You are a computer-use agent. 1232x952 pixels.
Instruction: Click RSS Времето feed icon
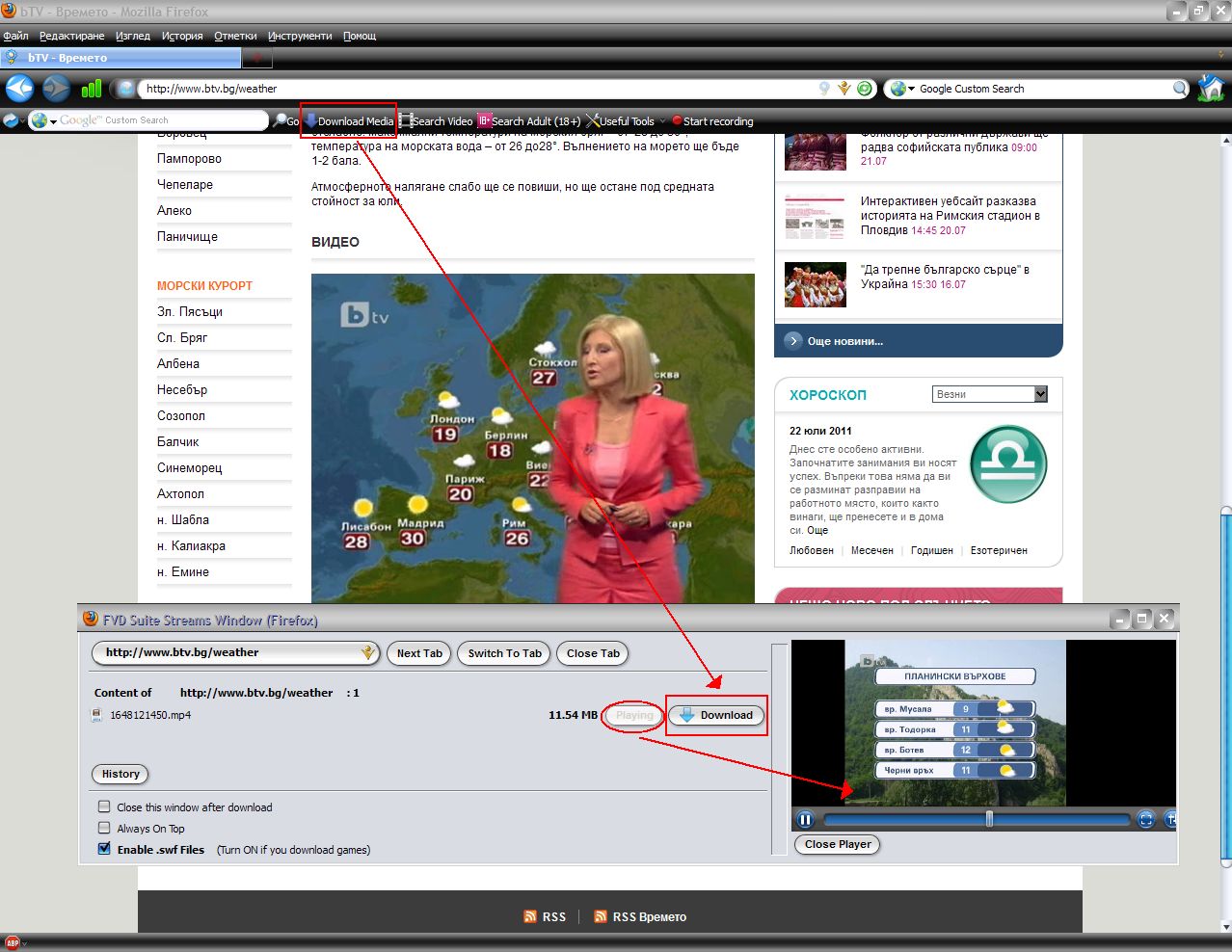point(601,916)
